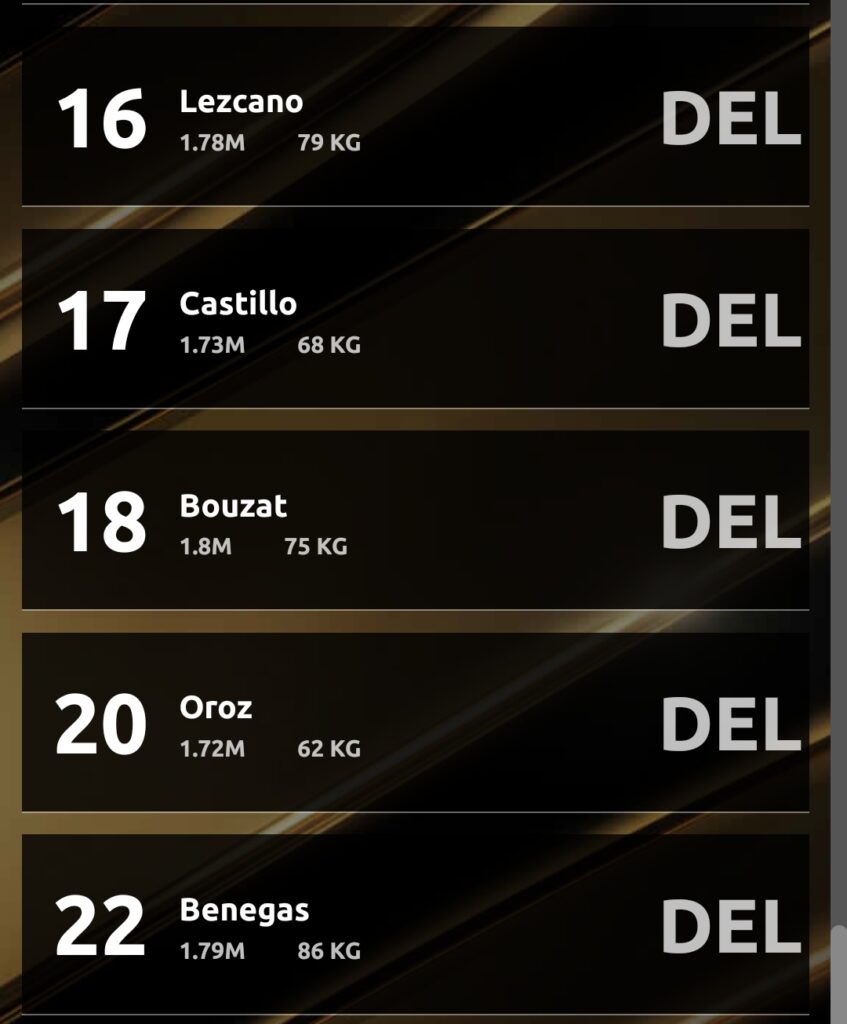The image size is (847, 1024).
Task: Click the page scrollbar thumb
Action: 839,974
